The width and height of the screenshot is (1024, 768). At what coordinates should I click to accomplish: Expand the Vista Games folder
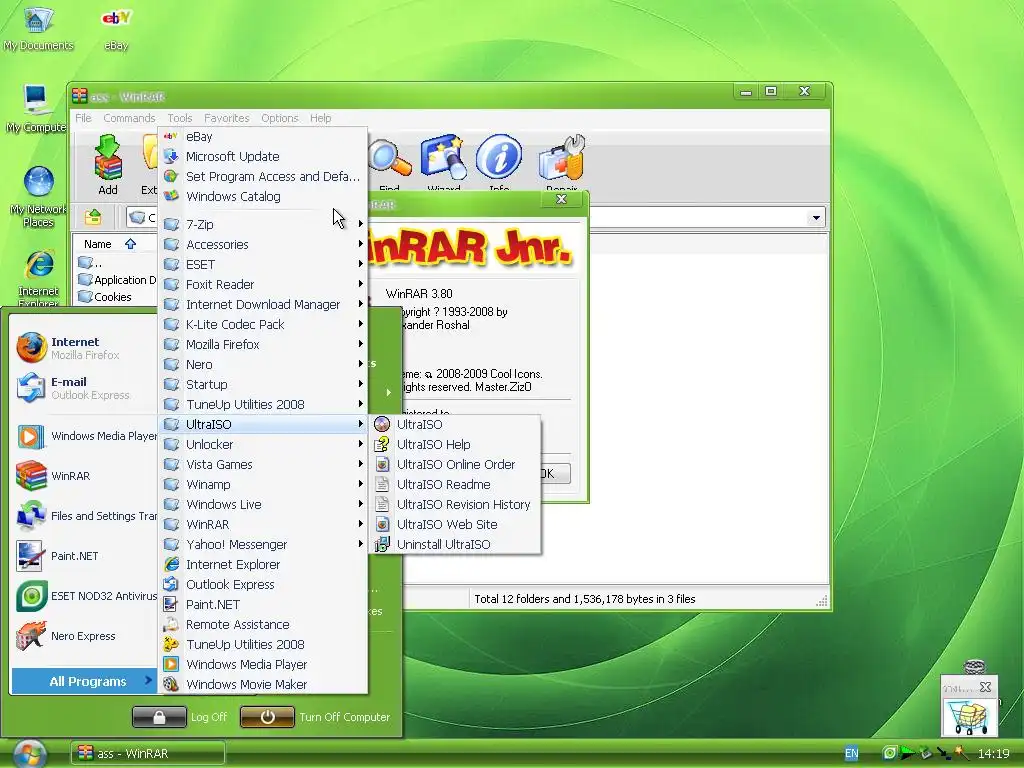coord(263,464)
